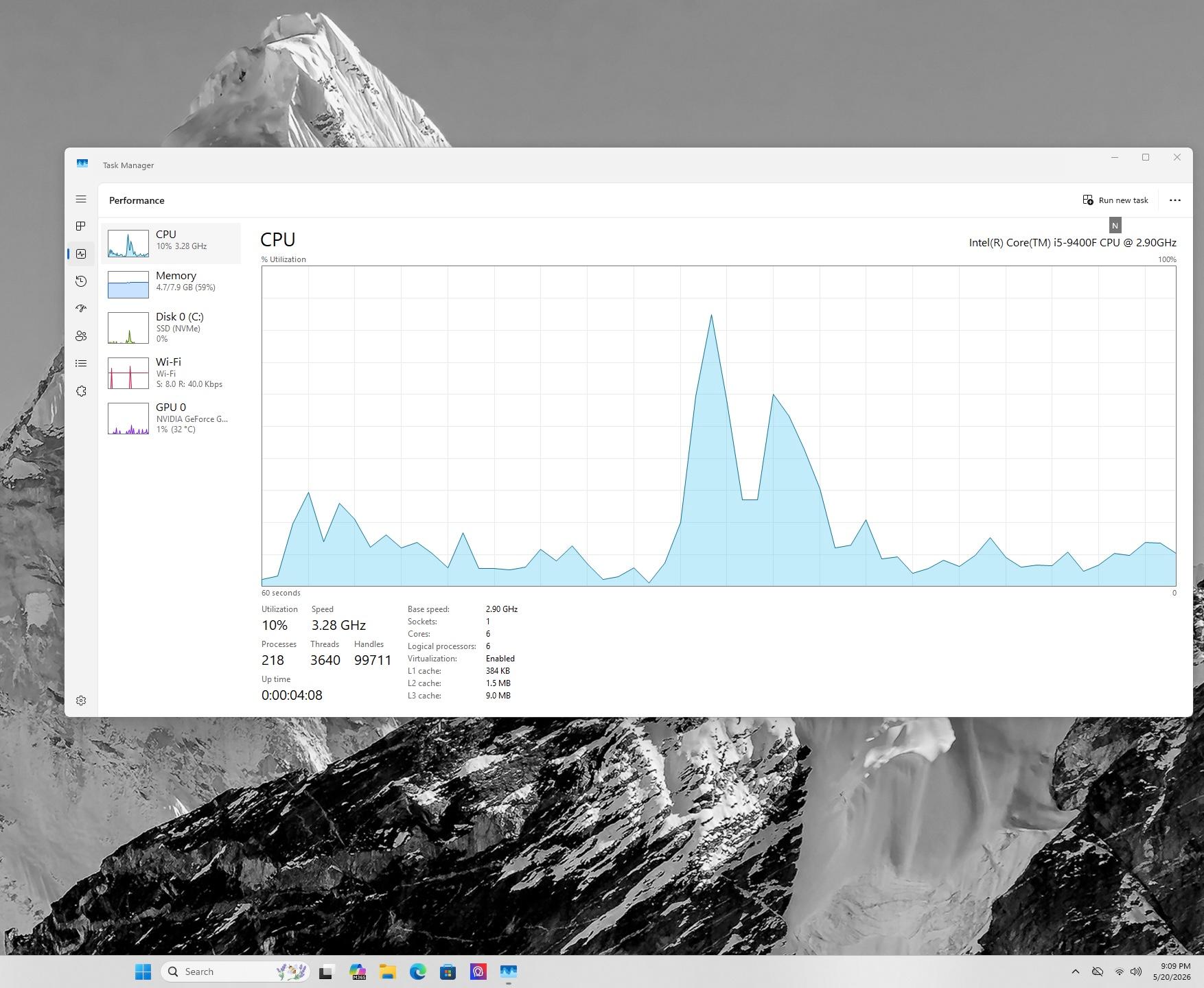Screen dimensions: 1204x988
Task: Click the Windows Start button
Action: 143,972
